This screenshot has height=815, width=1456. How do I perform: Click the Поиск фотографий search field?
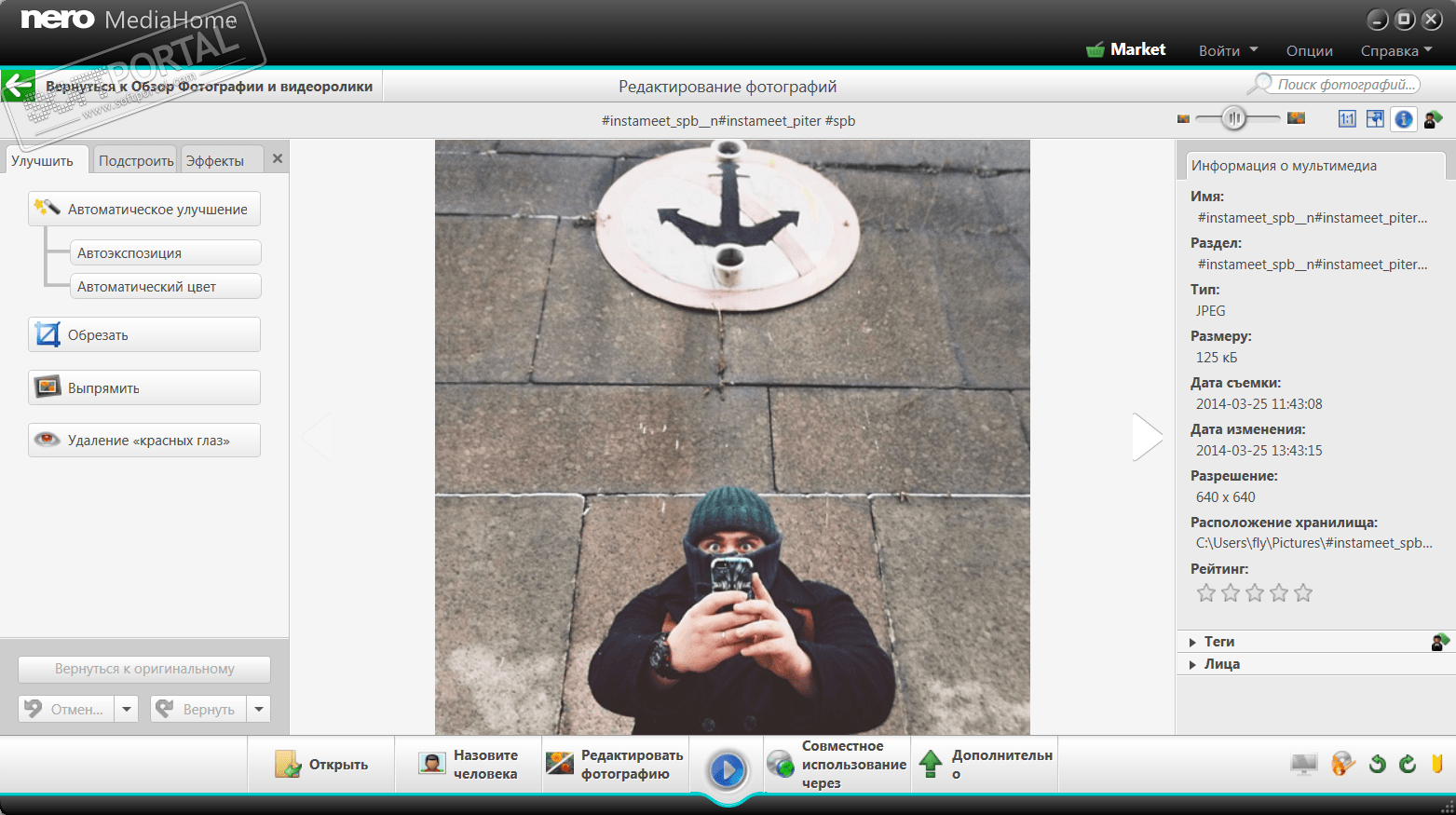[x=1346, y=85]
